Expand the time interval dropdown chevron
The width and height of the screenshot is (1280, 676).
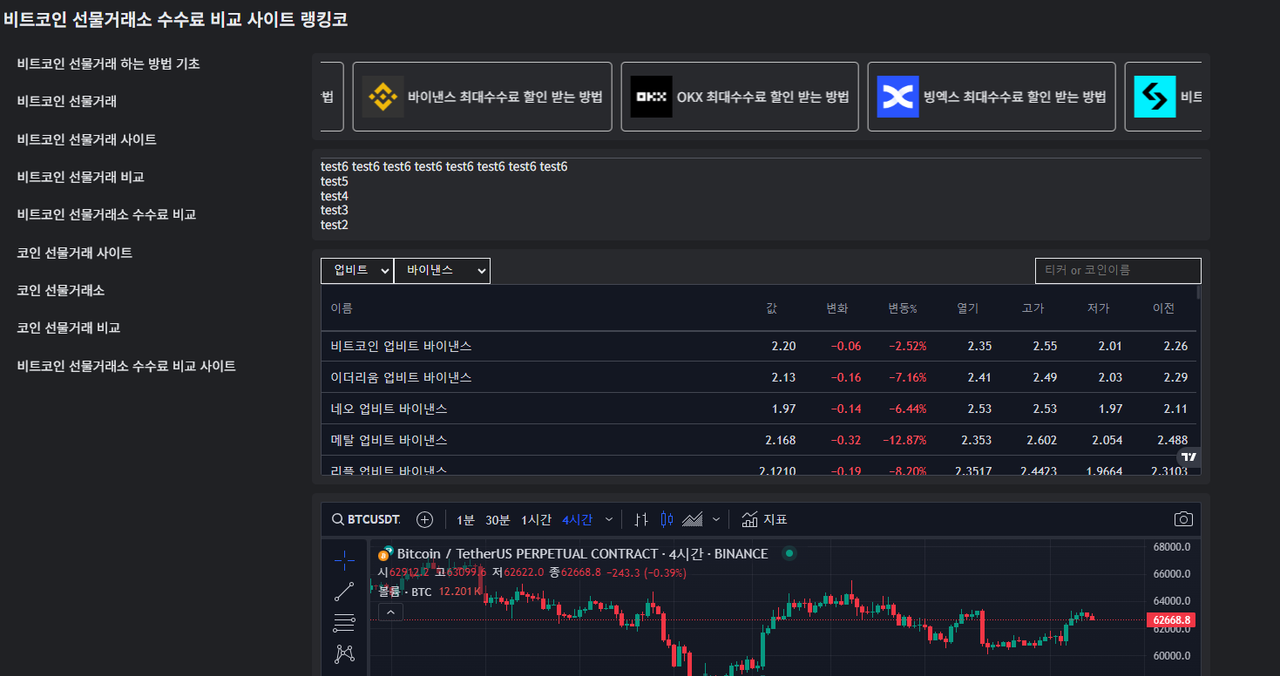click(x=610, y=520)
